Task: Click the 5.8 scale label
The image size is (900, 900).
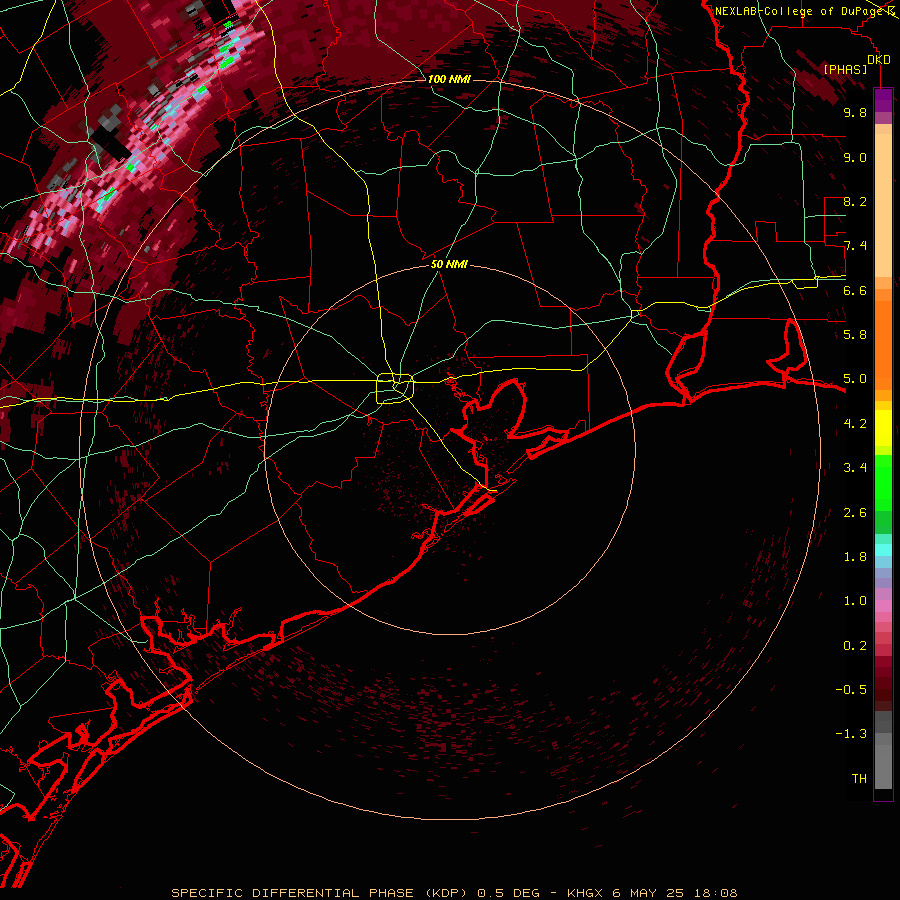Action: [x=855, y=335]
